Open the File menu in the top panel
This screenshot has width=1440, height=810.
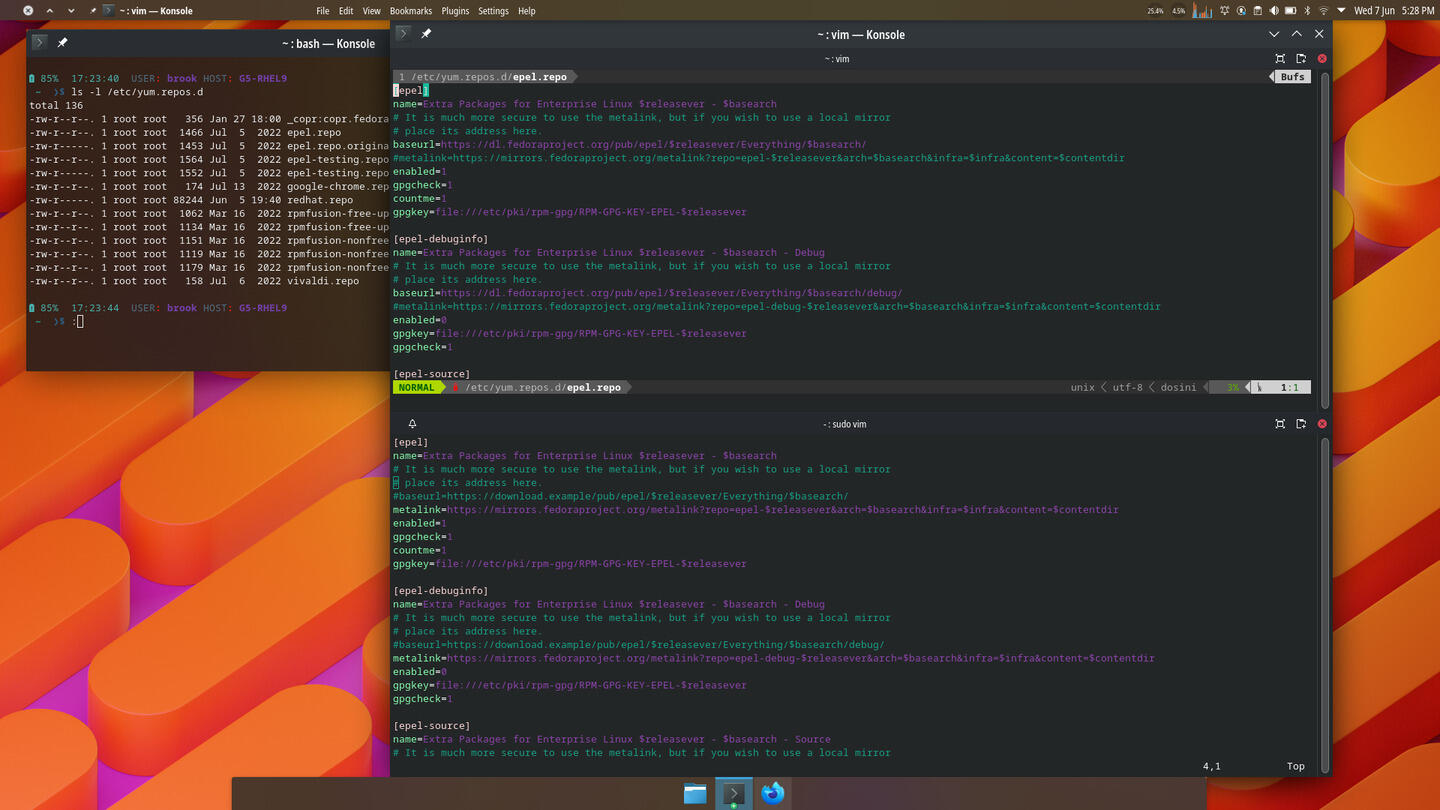(322, 11)
